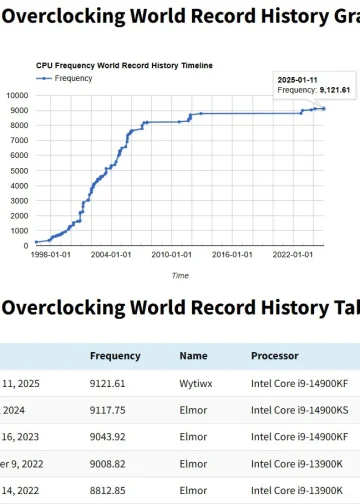Click the date cell '14, 2022'

point(20,491)
